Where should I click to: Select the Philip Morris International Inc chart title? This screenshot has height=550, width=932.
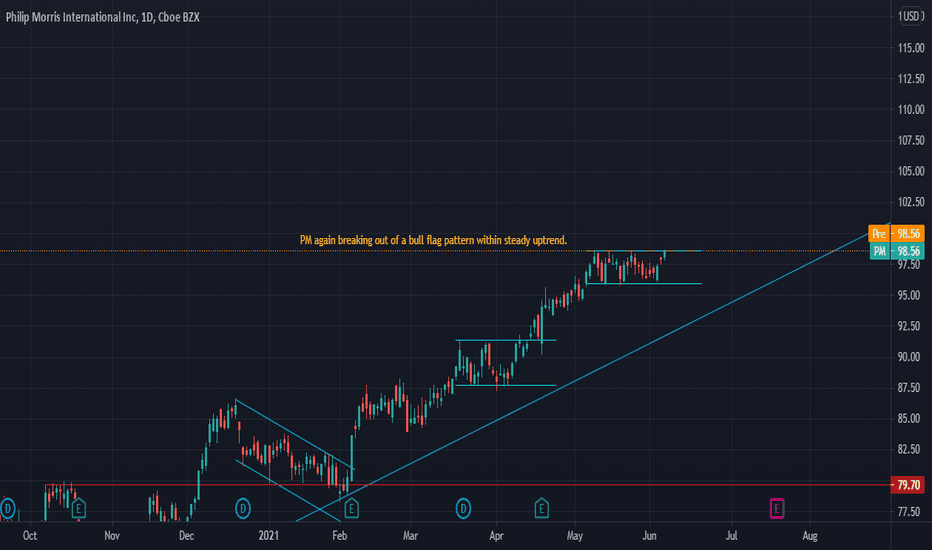[102, 17]
